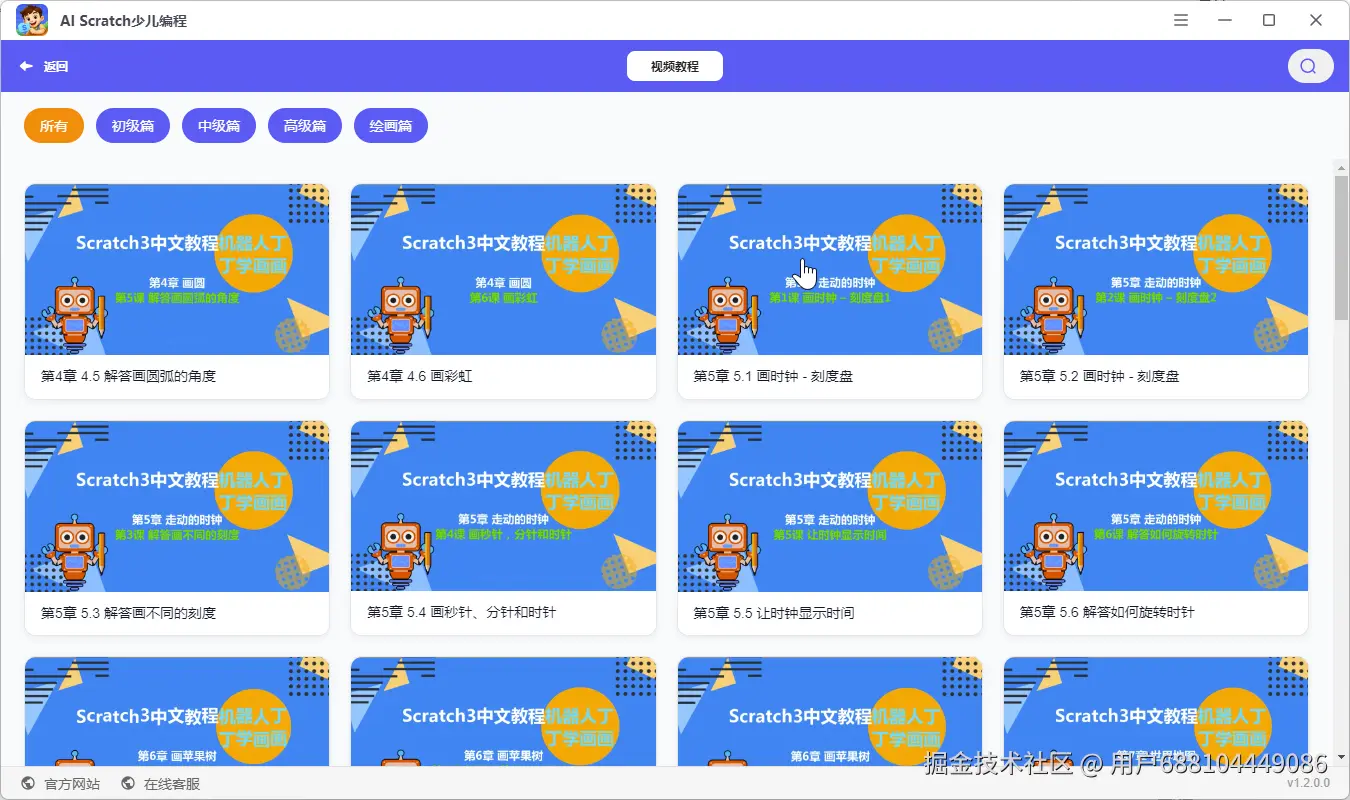Select the 高级篇 category filter
This screenshot has height=800, width=1350.
click(305, 126)
